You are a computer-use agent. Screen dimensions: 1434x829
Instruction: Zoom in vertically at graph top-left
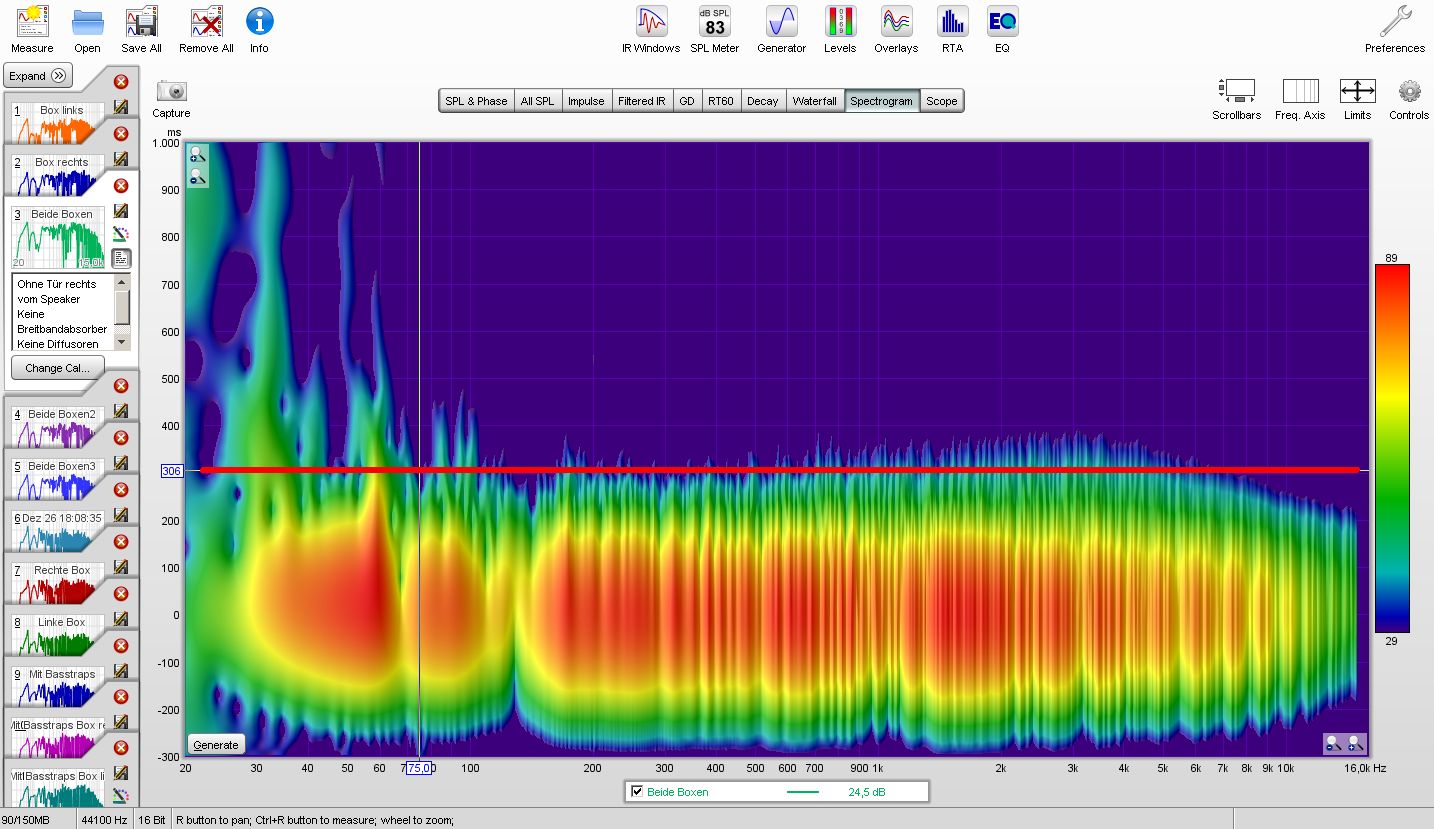point(198,155)
